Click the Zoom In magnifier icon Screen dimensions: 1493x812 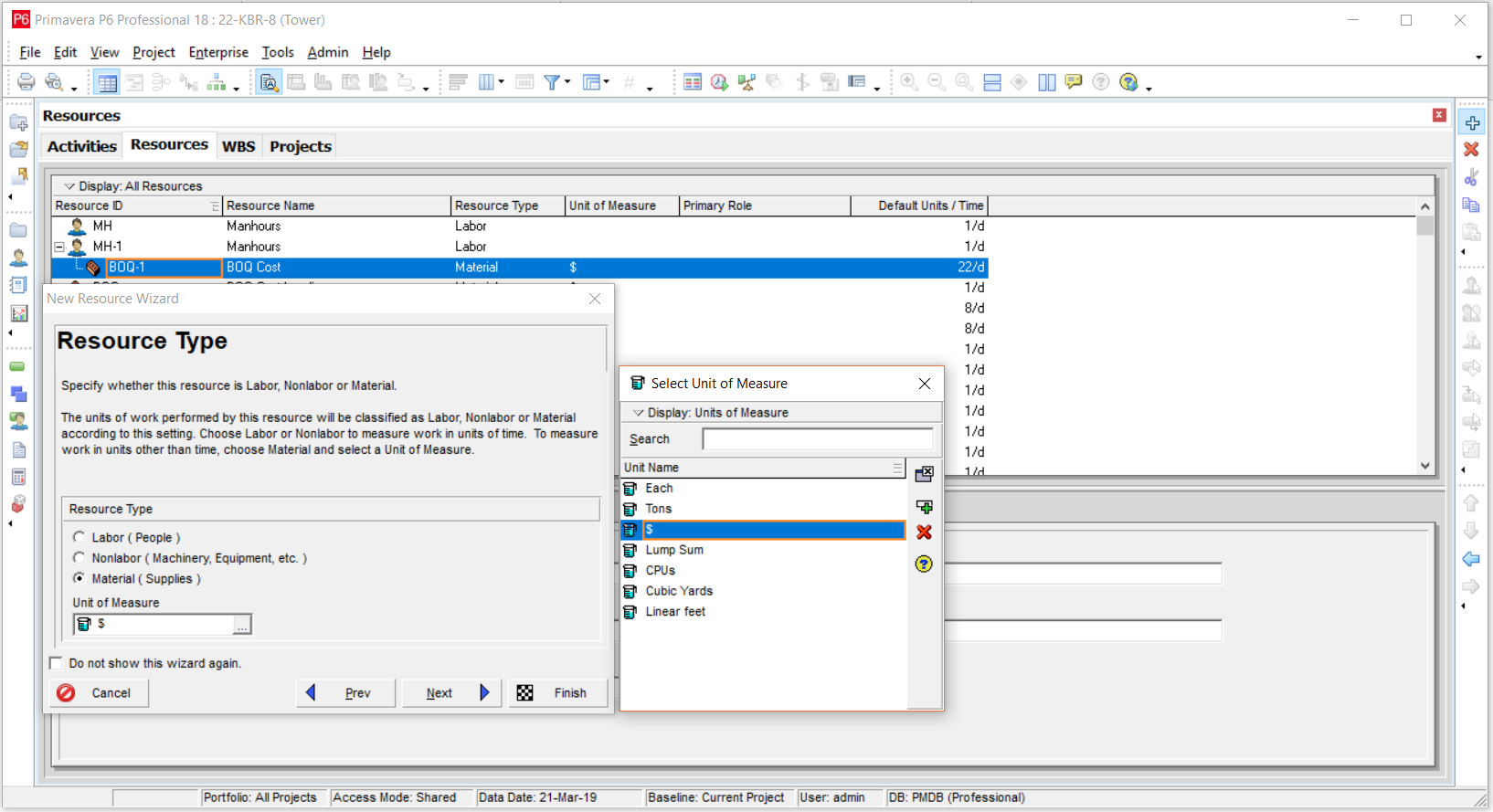[x=909, y=82]
